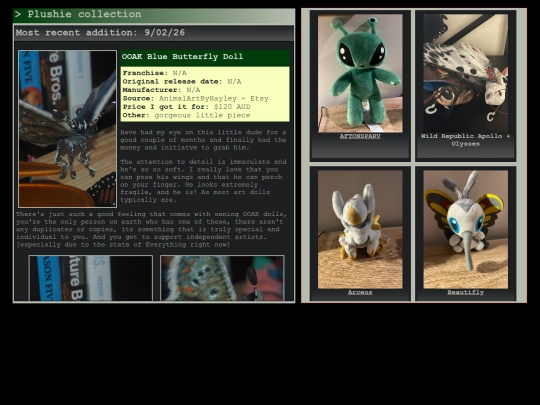Image resolution: width=540 pixels, height=405 pixels.
Task: Click the Franchise: N/A line
Action: tap(154, 73)
